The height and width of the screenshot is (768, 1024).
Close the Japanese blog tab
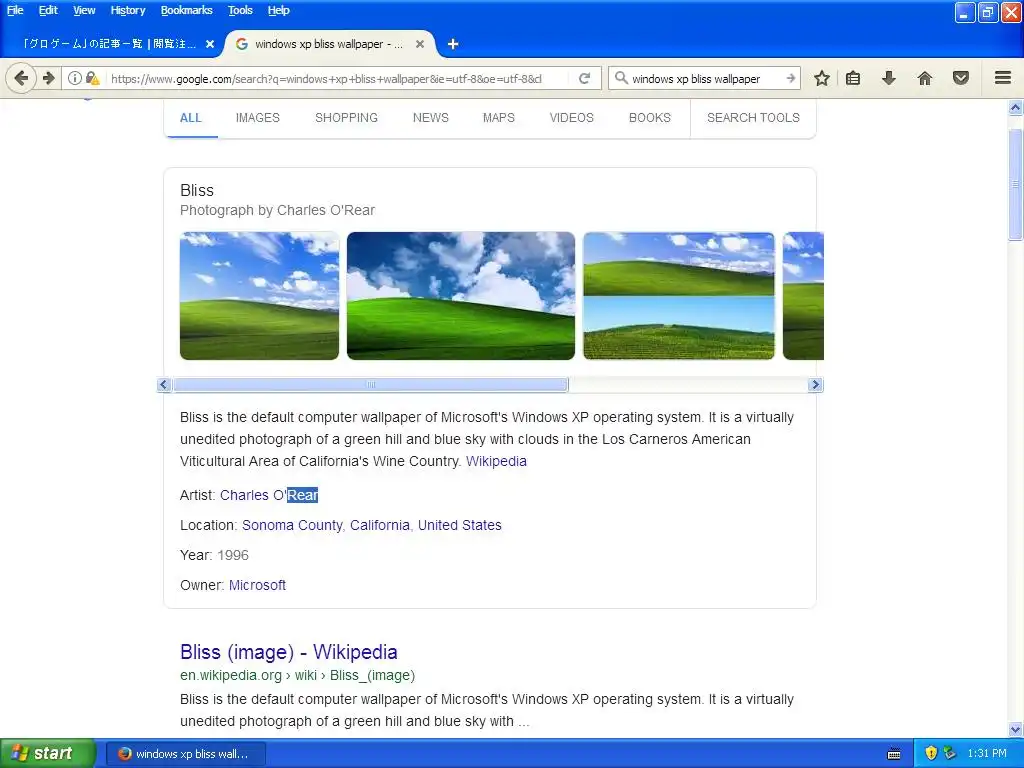(x=210, y=44)
